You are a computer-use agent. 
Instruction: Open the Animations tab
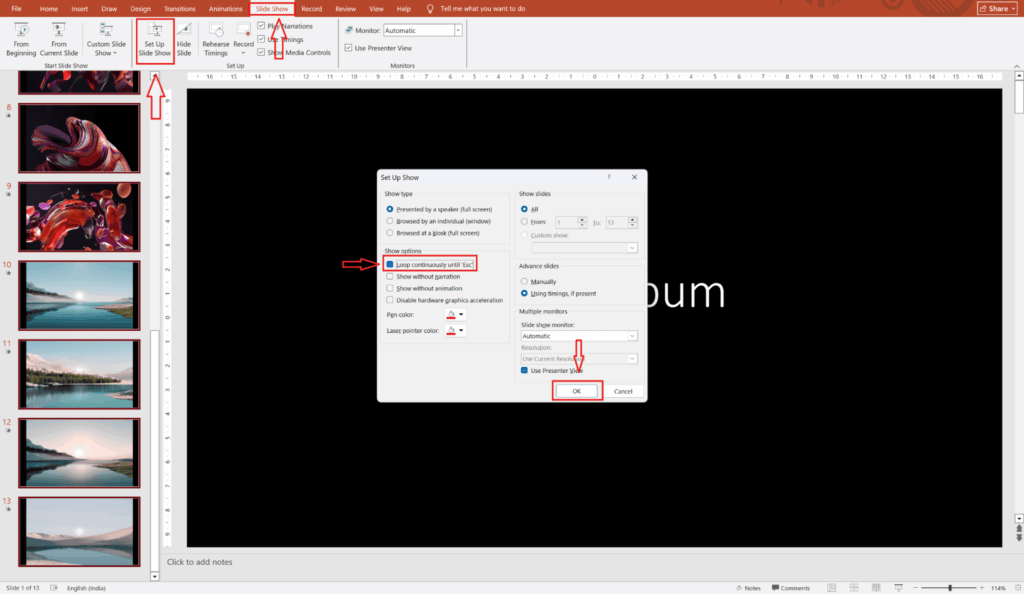(x=225, y=8)
